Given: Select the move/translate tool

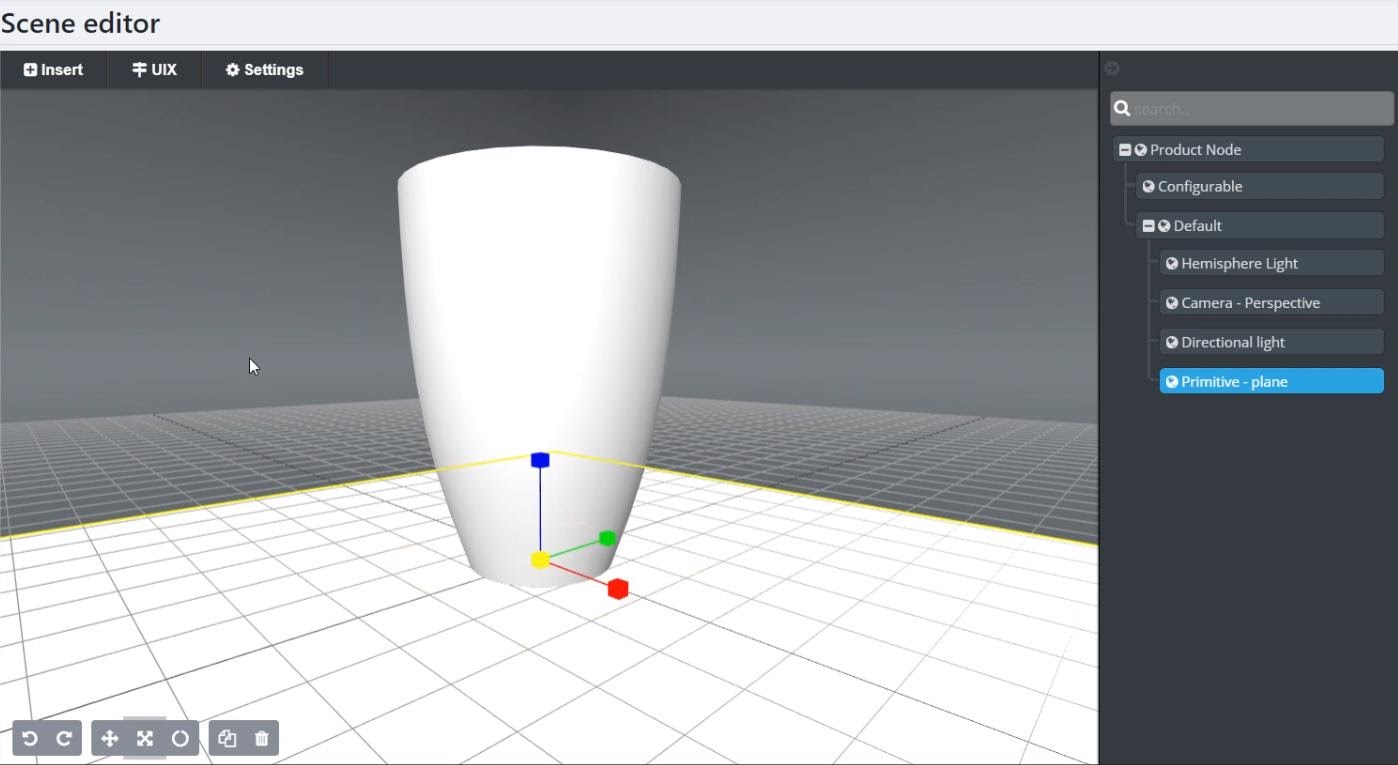Looking at the screenshot, I should point(110,739).
